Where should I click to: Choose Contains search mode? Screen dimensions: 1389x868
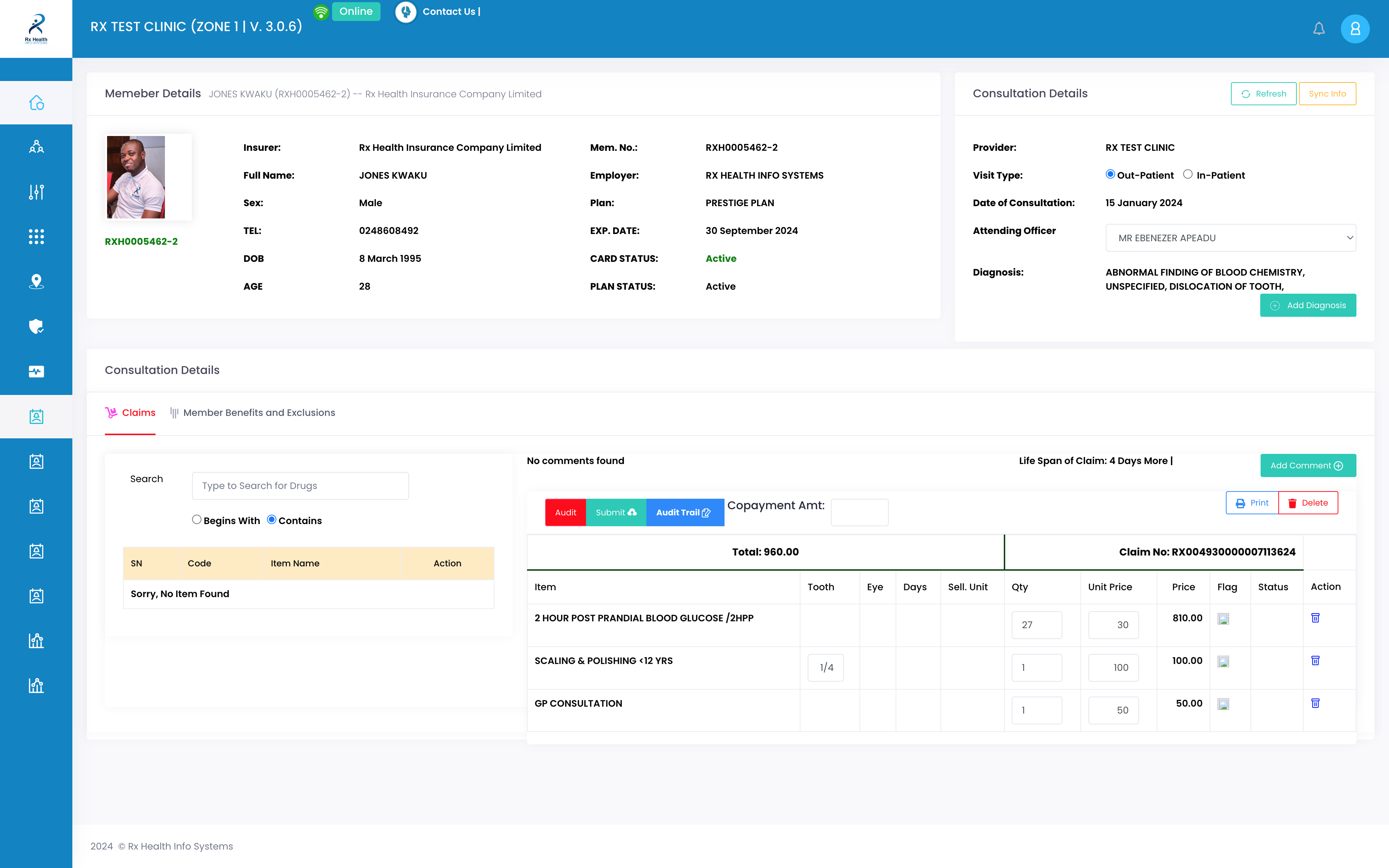point(272,520)
